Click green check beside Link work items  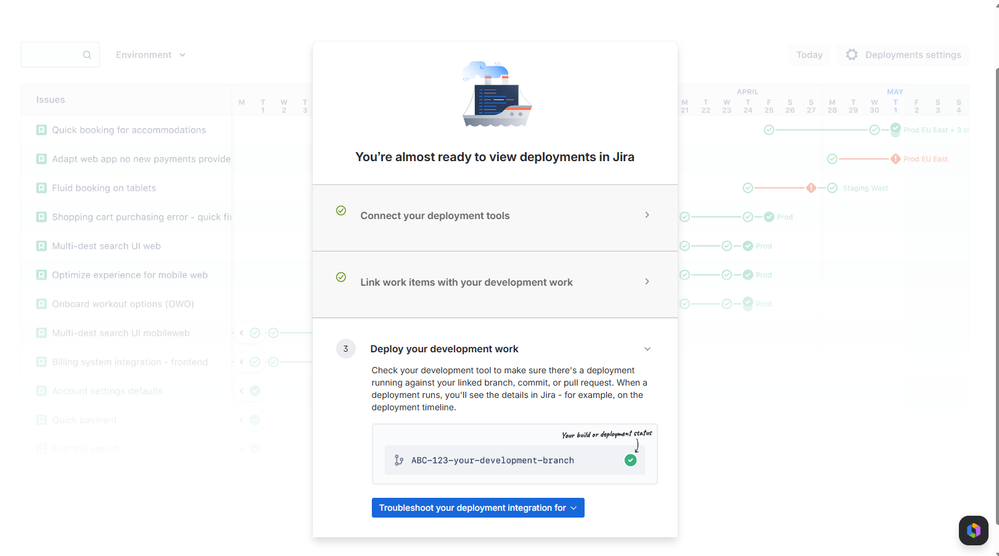point(341,277)
